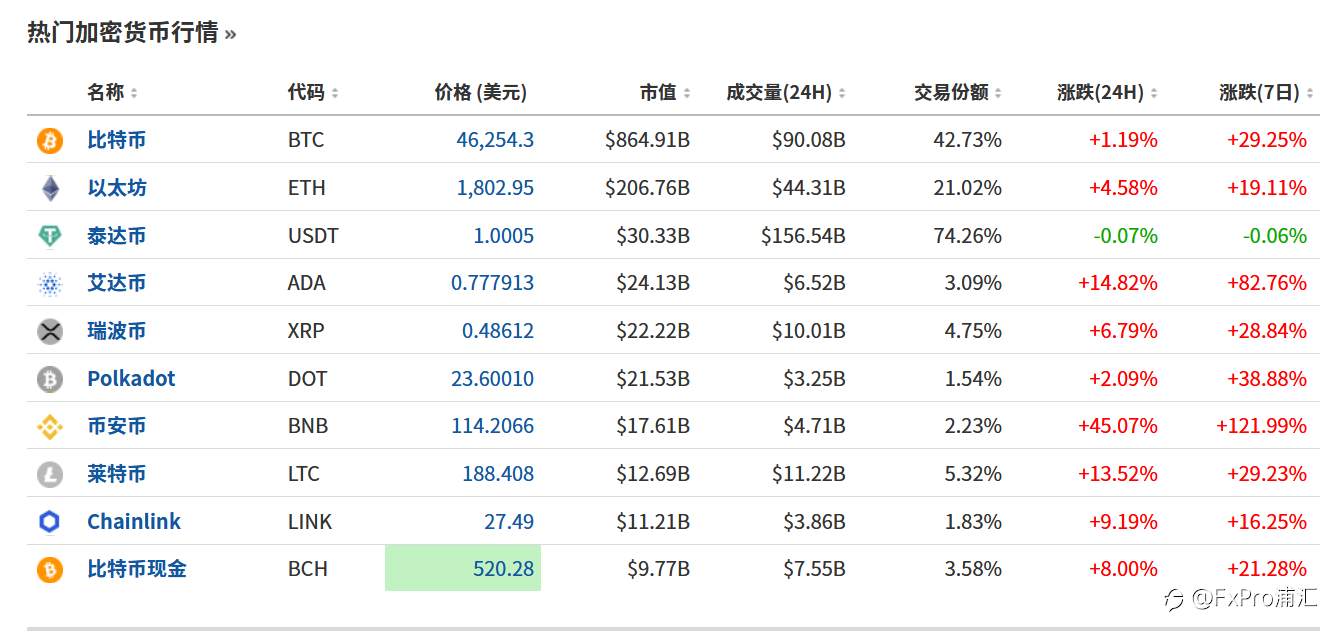Click the DOT price 23.60010
Screen dimensions: 1332x638
(x=492, y=379)
